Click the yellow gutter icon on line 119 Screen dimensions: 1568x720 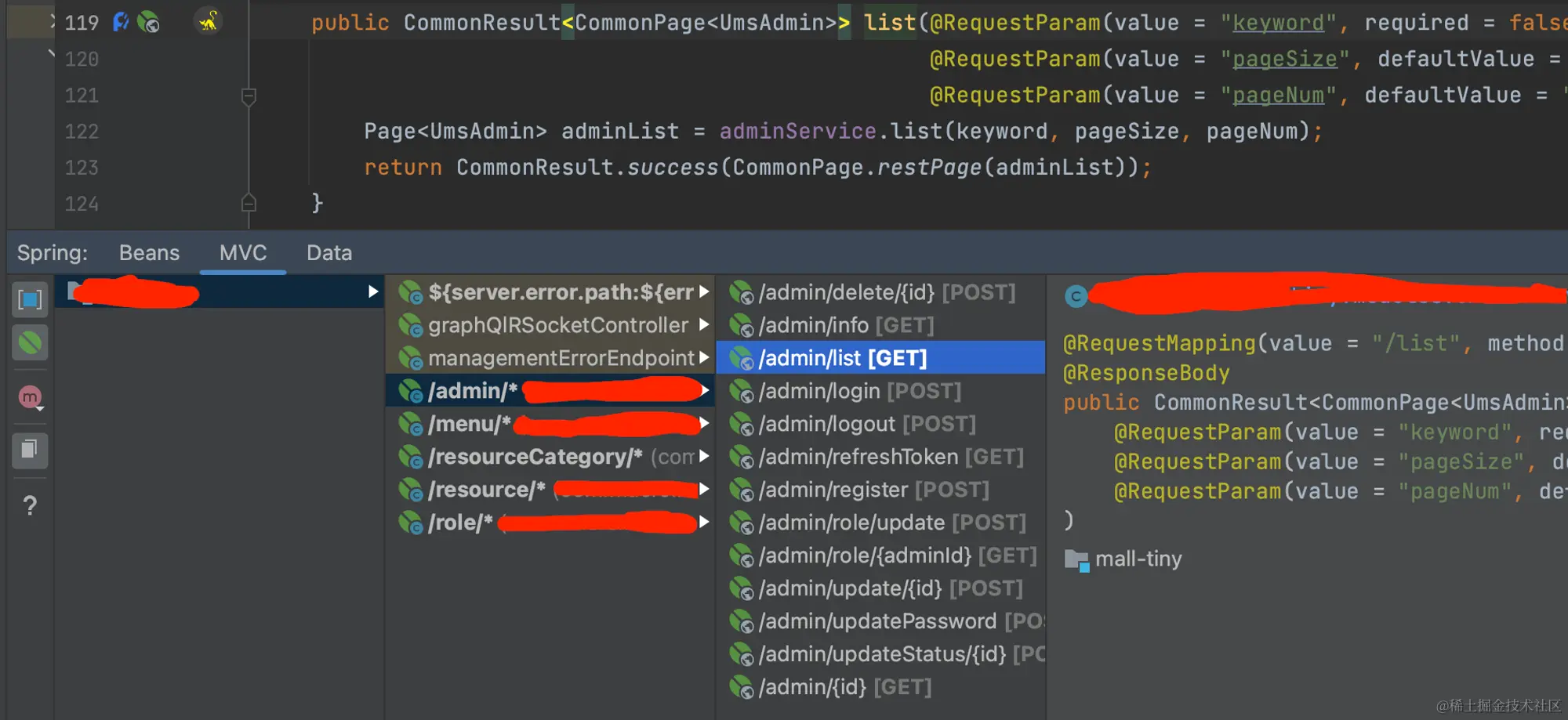tap(209, 21)
